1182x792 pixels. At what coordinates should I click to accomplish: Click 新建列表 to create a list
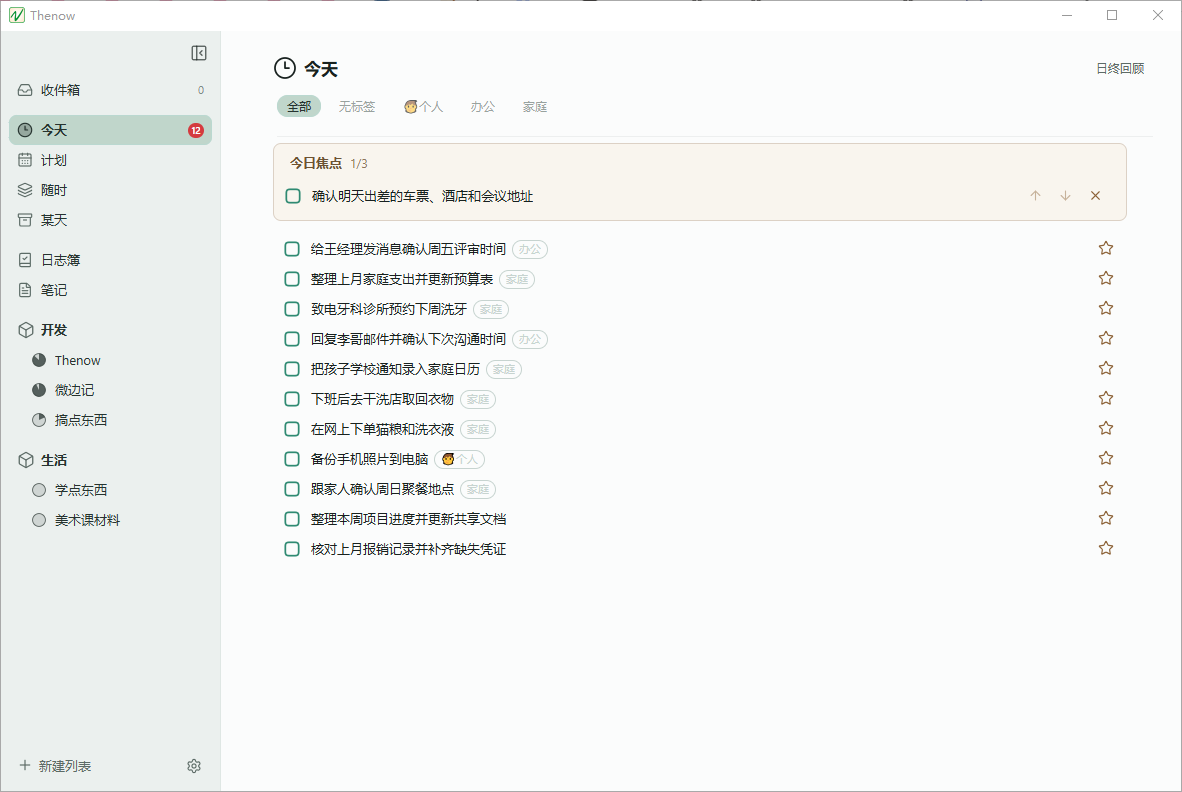[55, 766]
